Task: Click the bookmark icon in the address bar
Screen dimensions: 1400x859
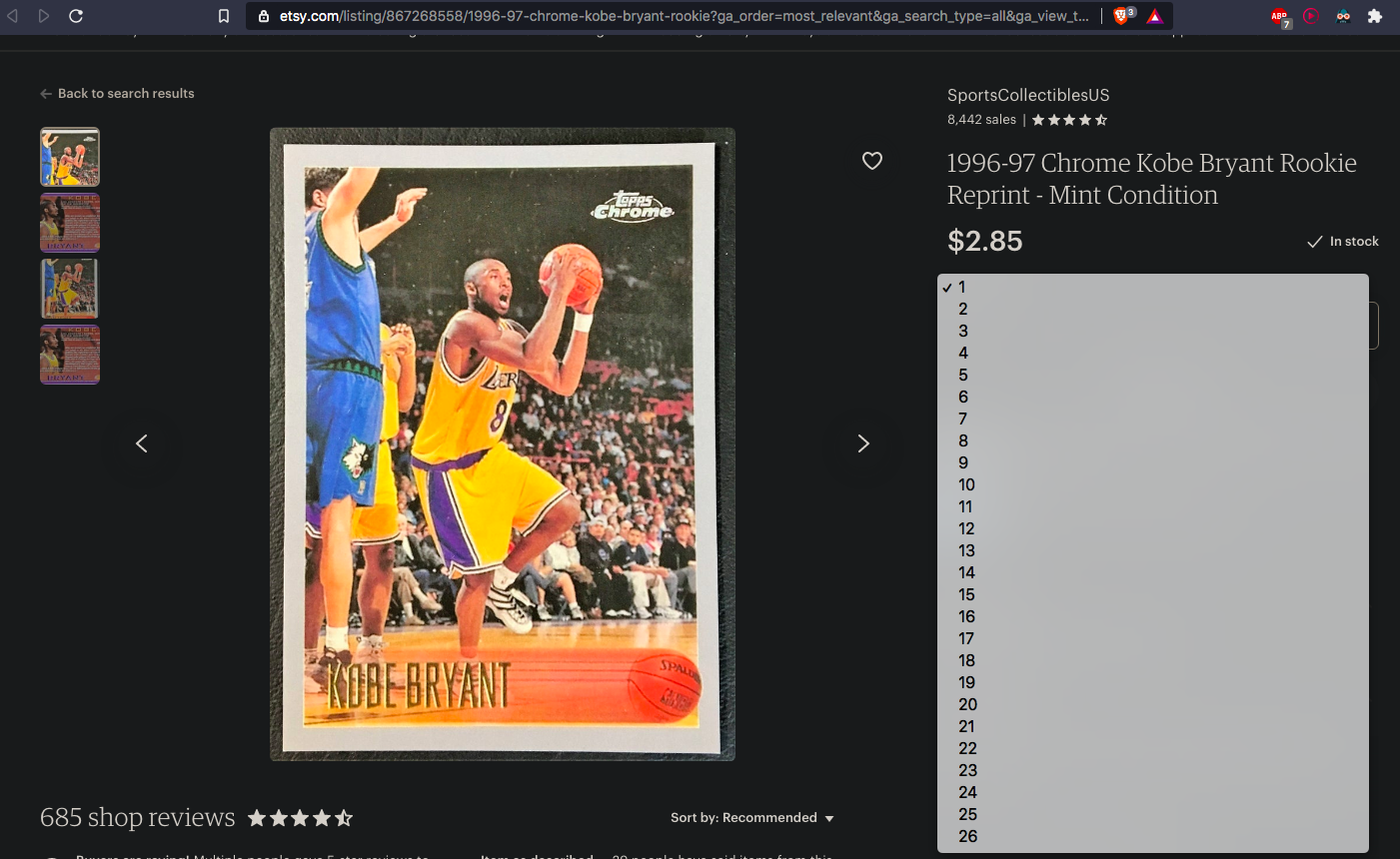Action: (224, 16)
